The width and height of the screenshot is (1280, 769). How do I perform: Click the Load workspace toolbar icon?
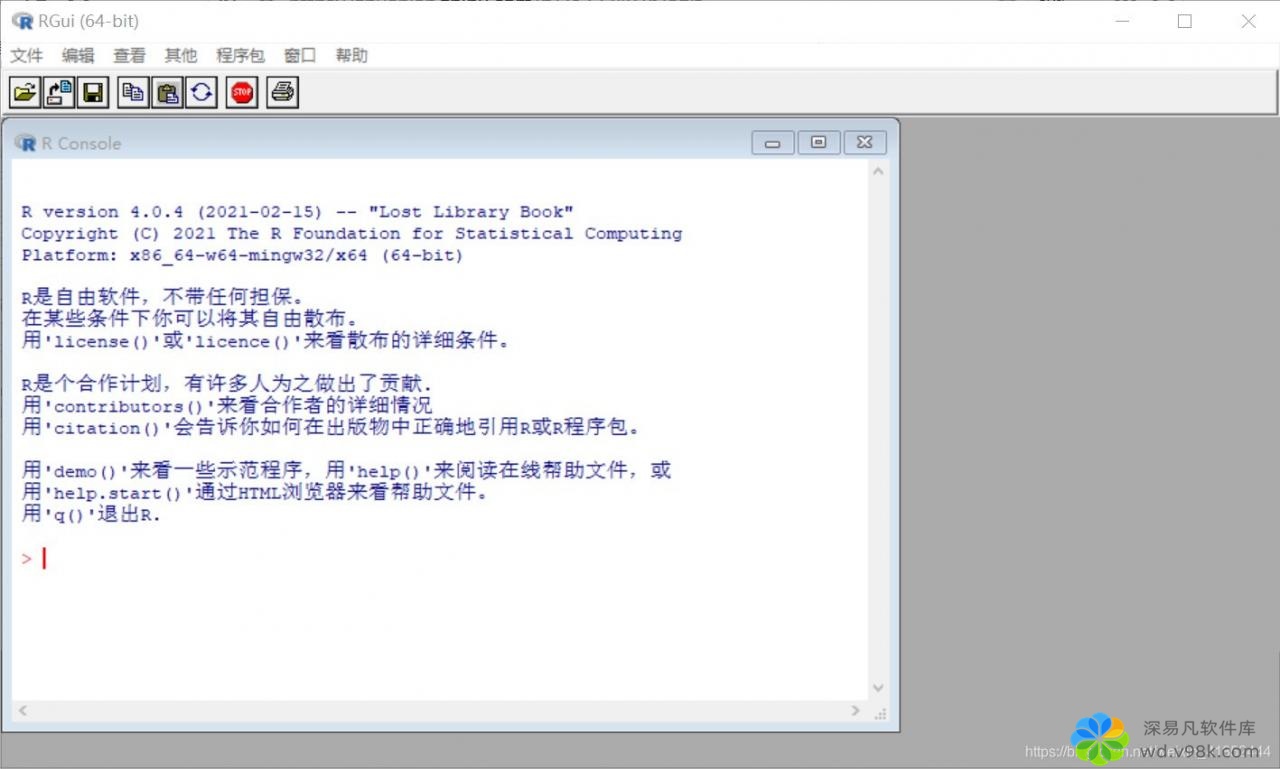[x=59, y=93]
